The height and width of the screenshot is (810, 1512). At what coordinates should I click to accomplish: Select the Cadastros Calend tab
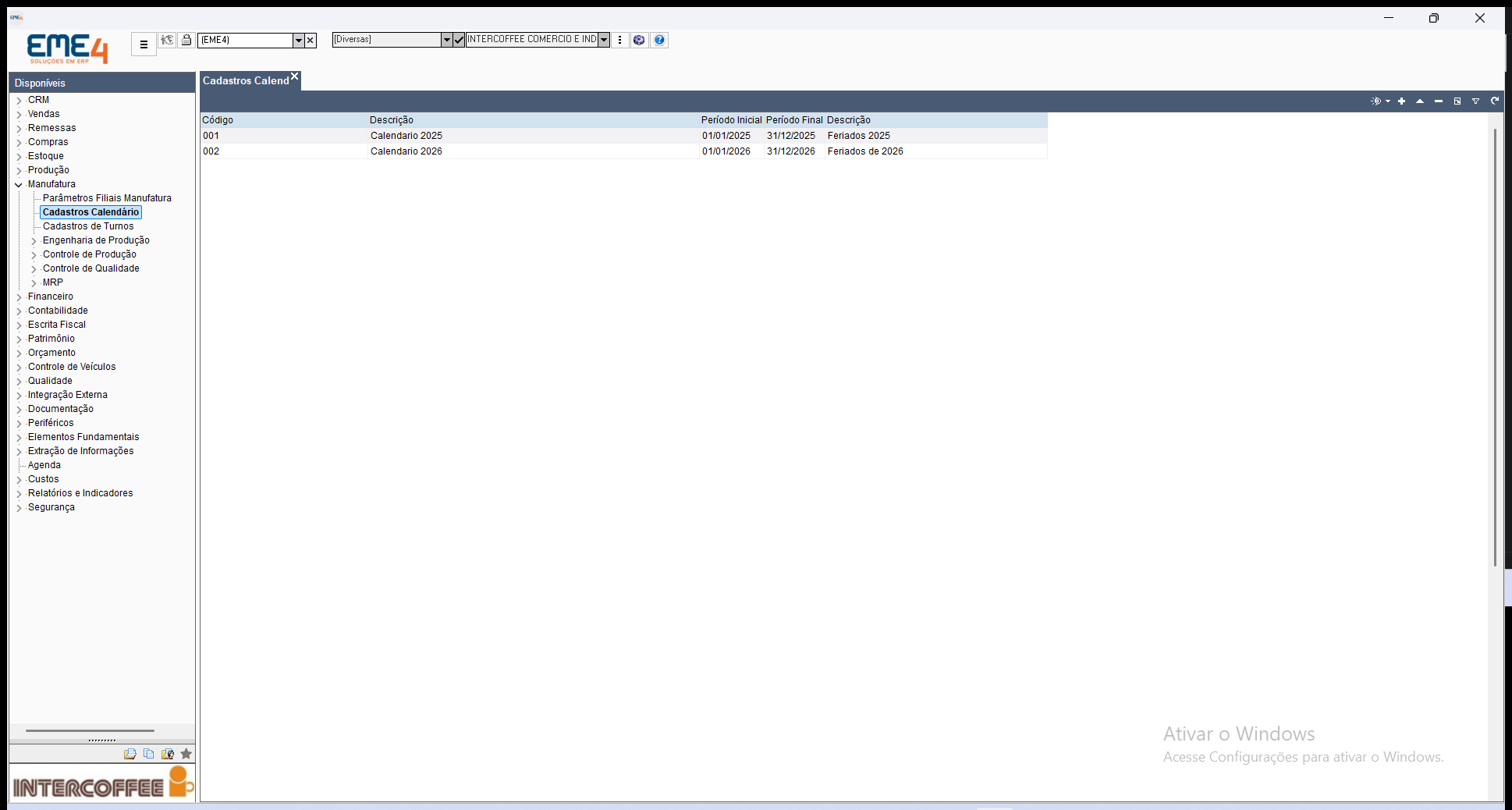(x=246, y=81)
